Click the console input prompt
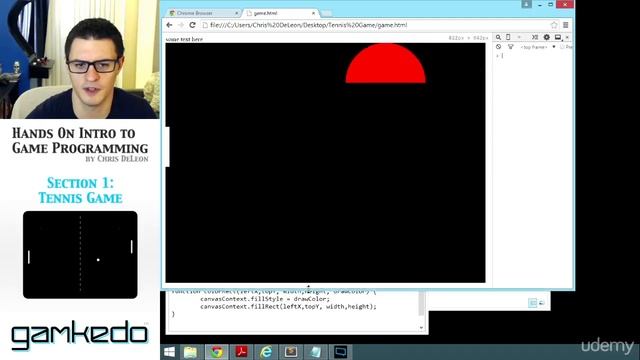This screenshot has width=640, height=360. click(x=531, y=56)
